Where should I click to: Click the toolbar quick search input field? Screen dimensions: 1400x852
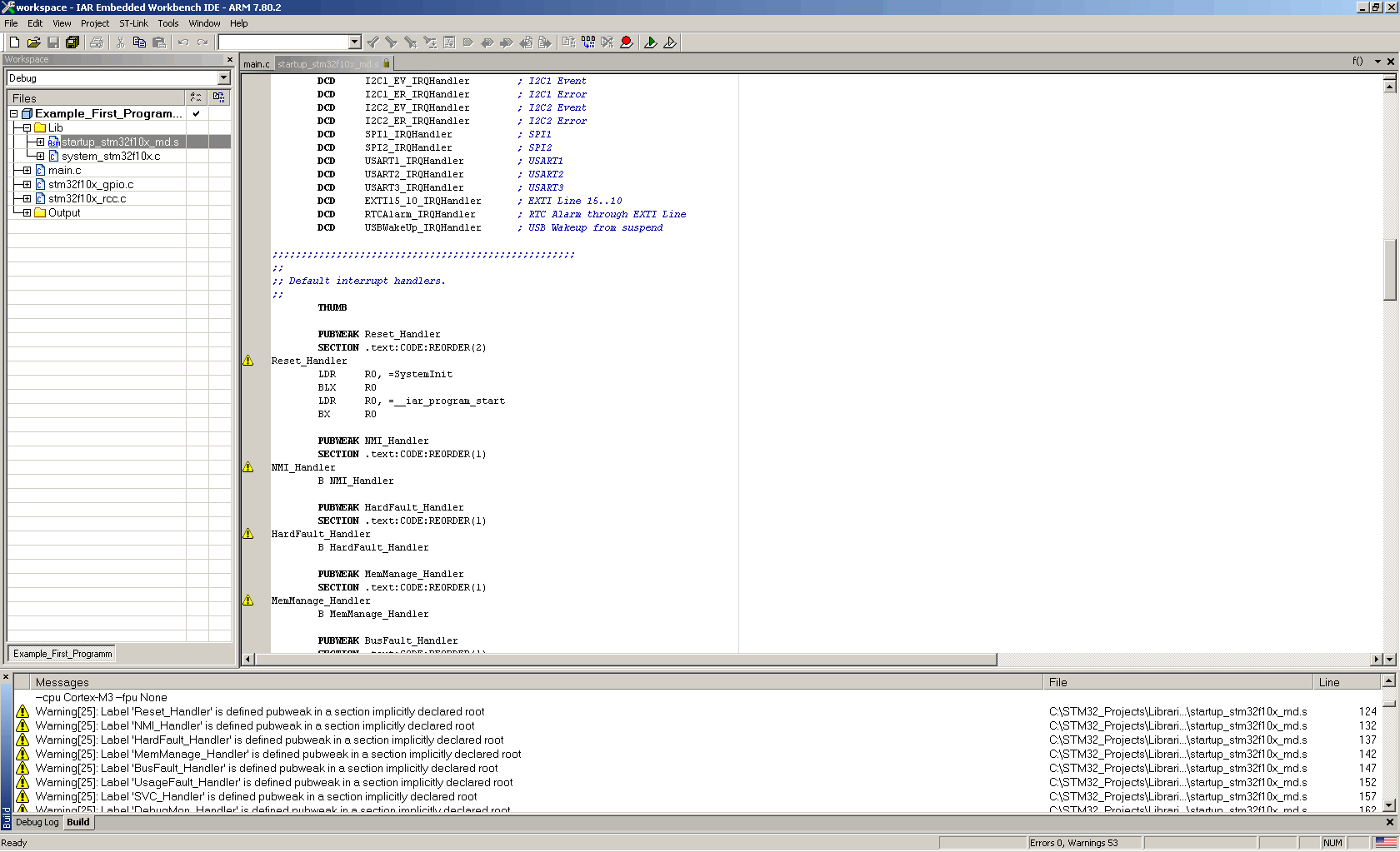point(283,42)
